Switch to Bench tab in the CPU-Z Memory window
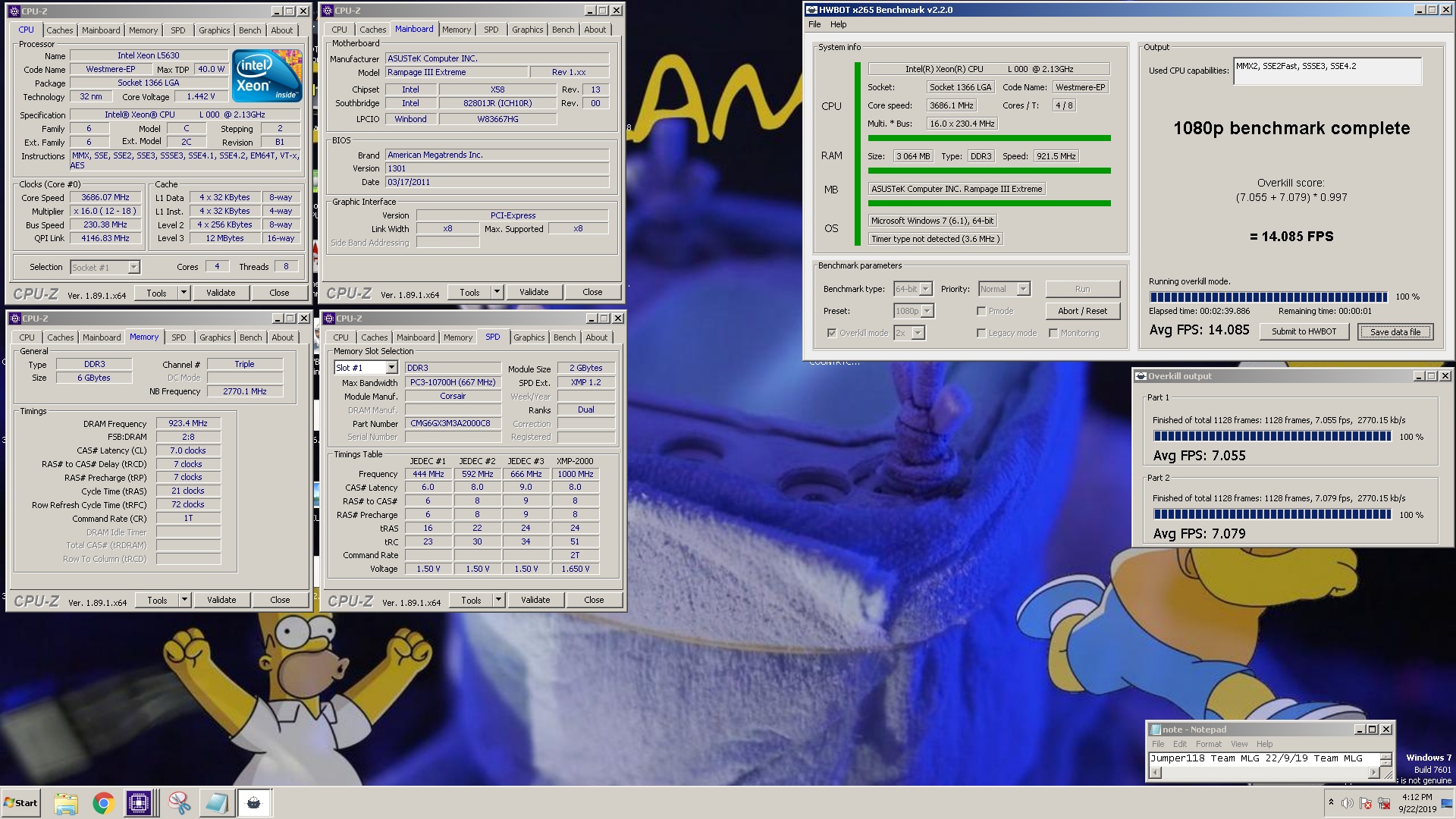Screen dimensions: 1456x819 click(x=251, y=337)
